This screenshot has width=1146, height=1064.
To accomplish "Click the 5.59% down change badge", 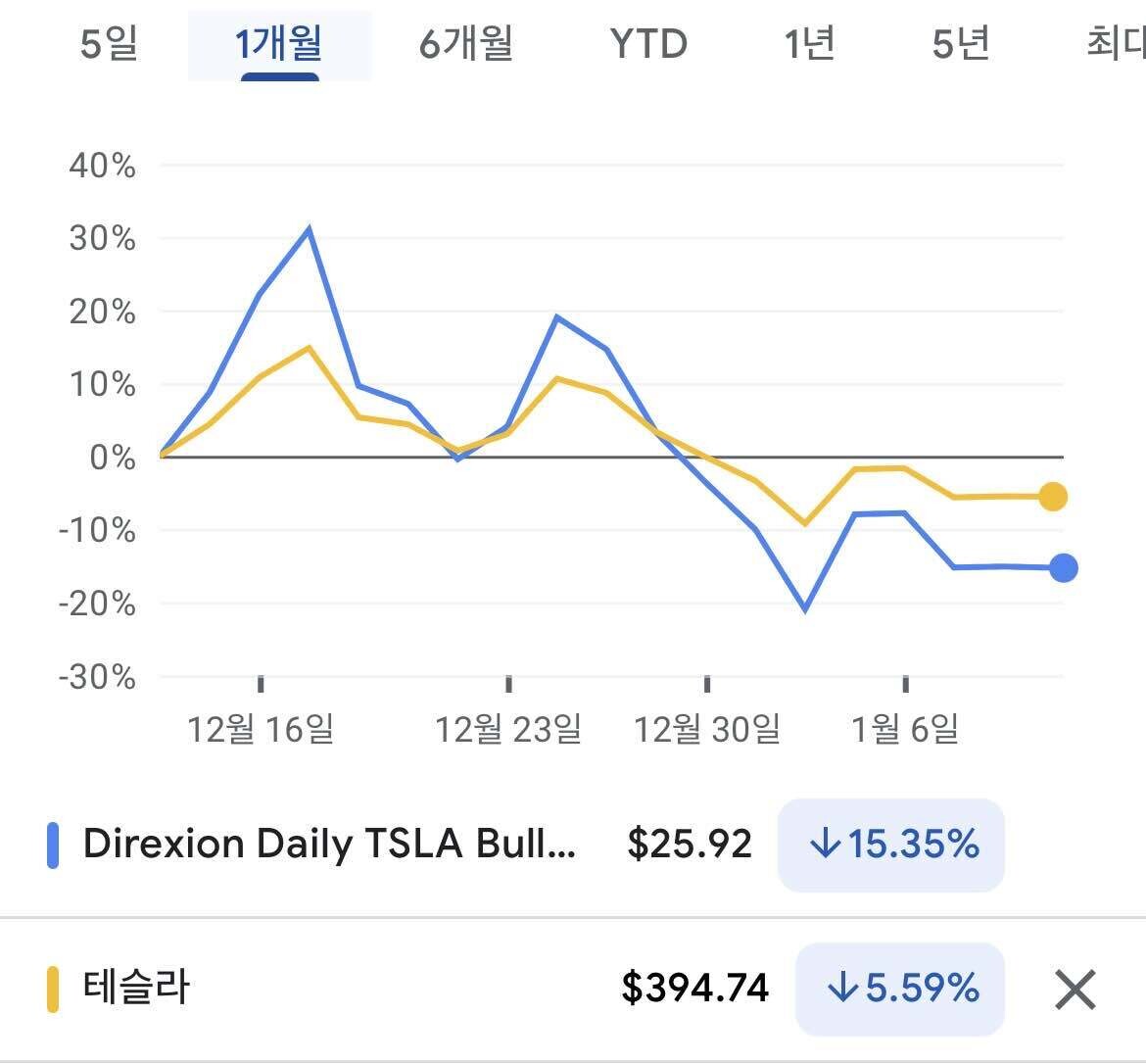I will click(900, 989).
